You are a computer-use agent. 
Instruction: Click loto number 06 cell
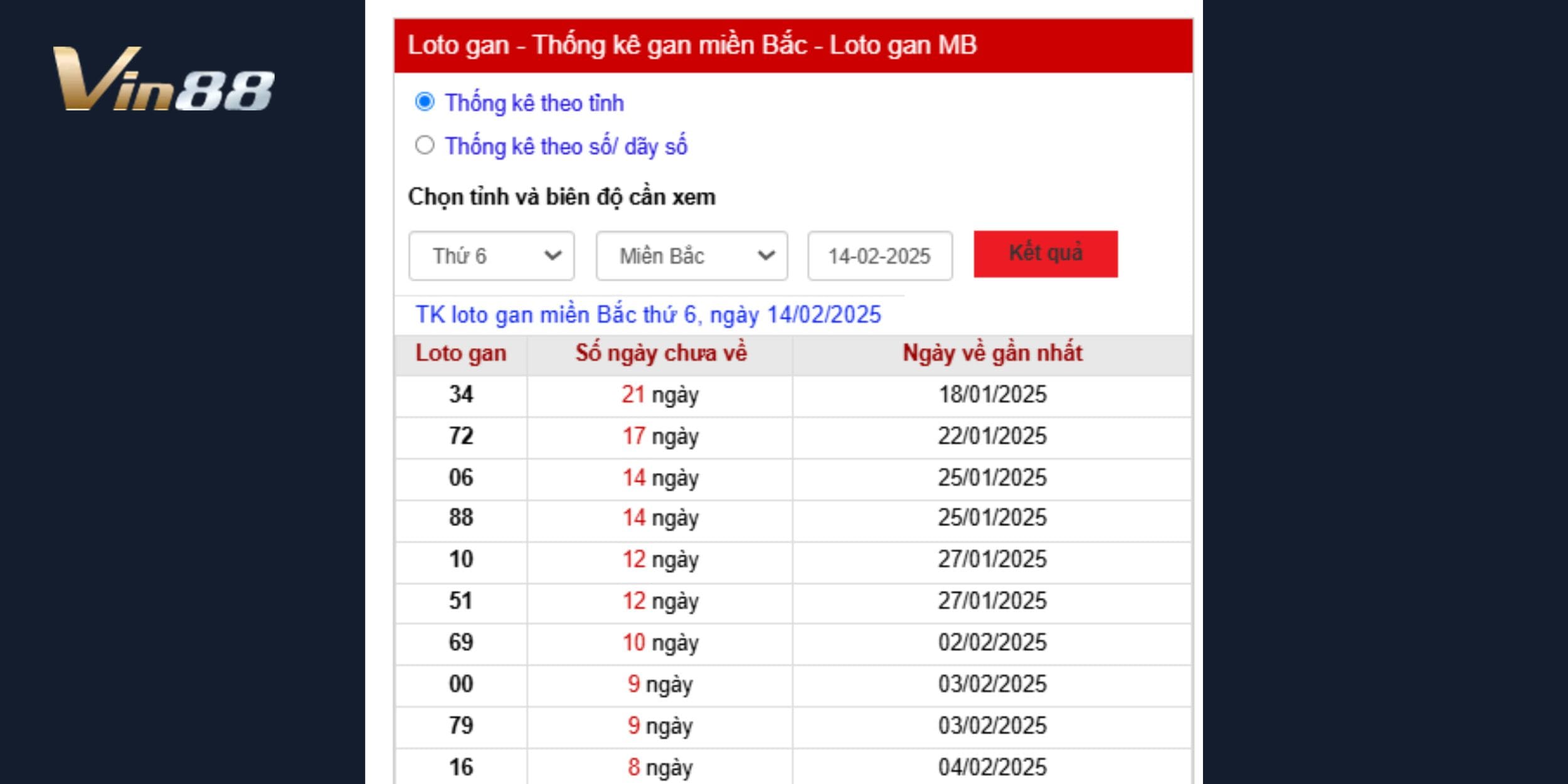[461, 478]
